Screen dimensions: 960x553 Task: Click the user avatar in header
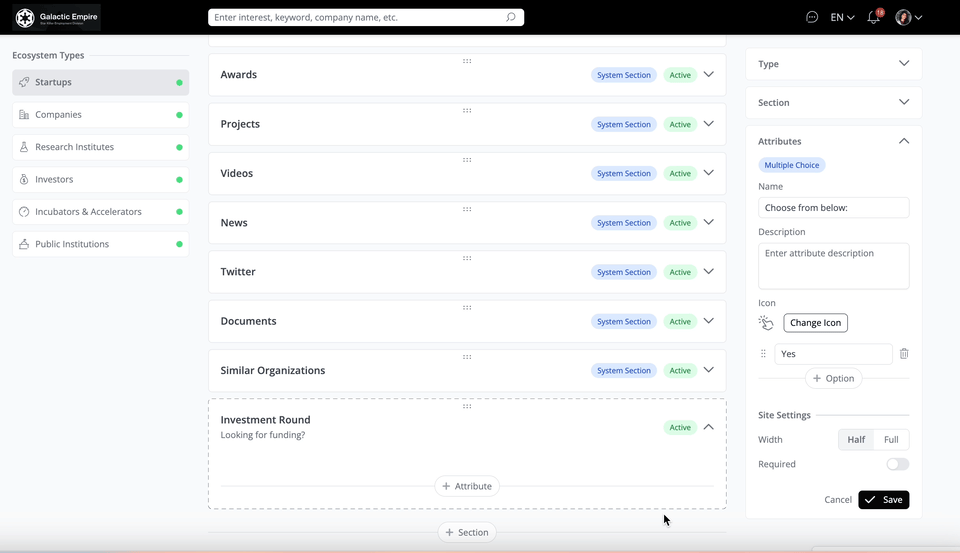click(904, 17)
